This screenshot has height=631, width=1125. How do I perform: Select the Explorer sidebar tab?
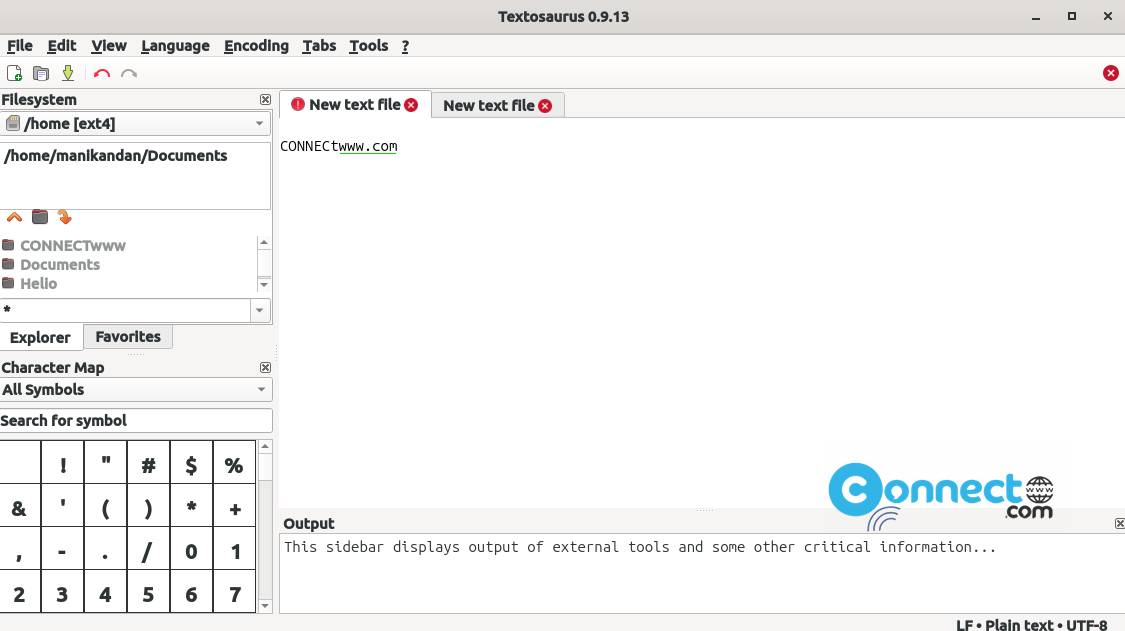(41, 337)
